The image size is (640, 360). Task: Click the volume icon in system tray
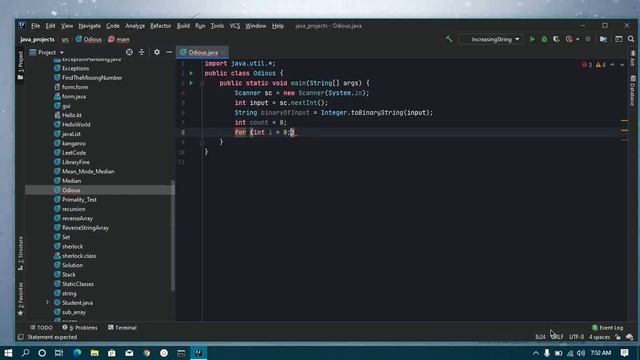point(581,353)
